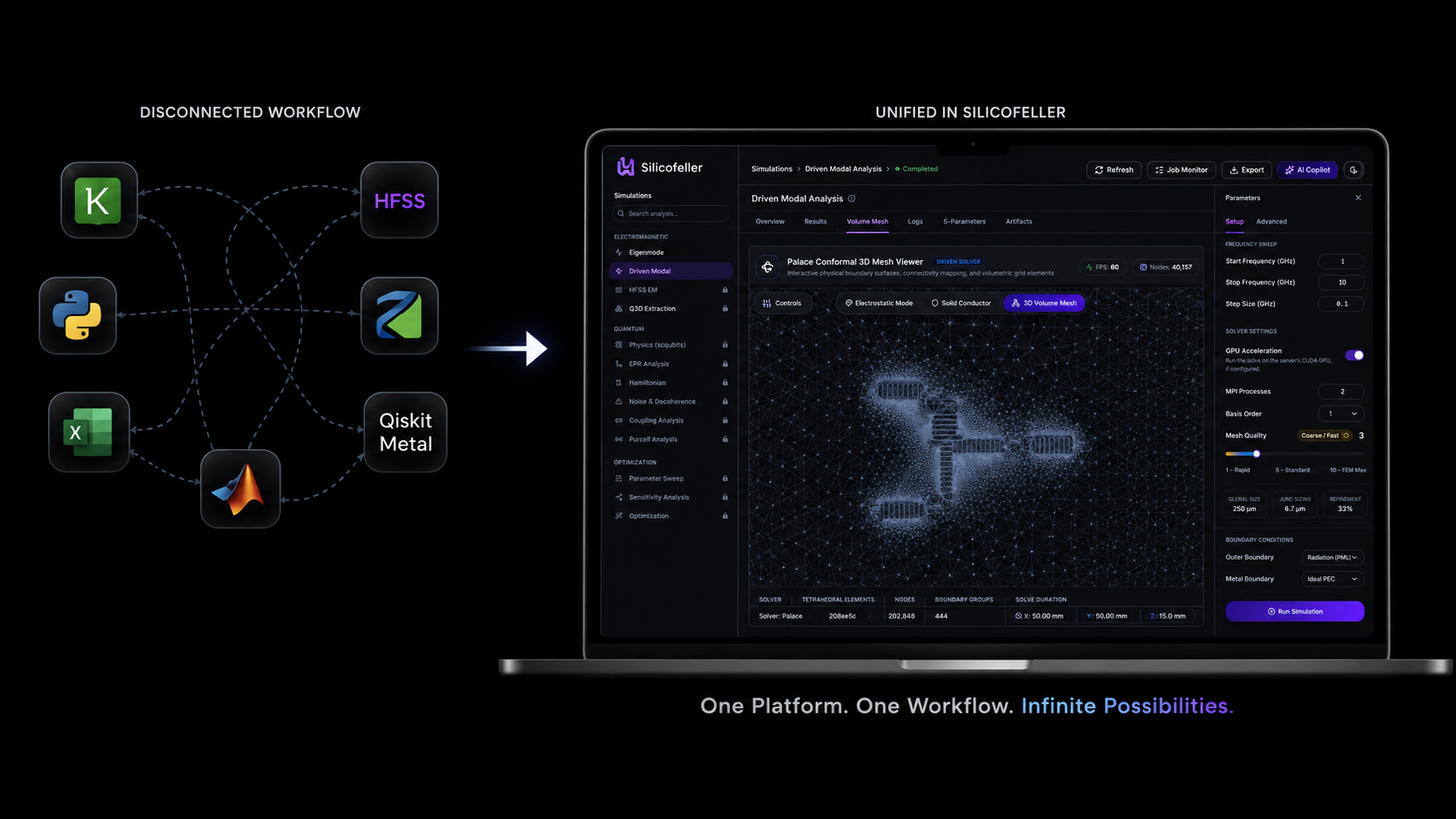Open the Job Monitor
1456x819 pixels.
point(1181,170)
